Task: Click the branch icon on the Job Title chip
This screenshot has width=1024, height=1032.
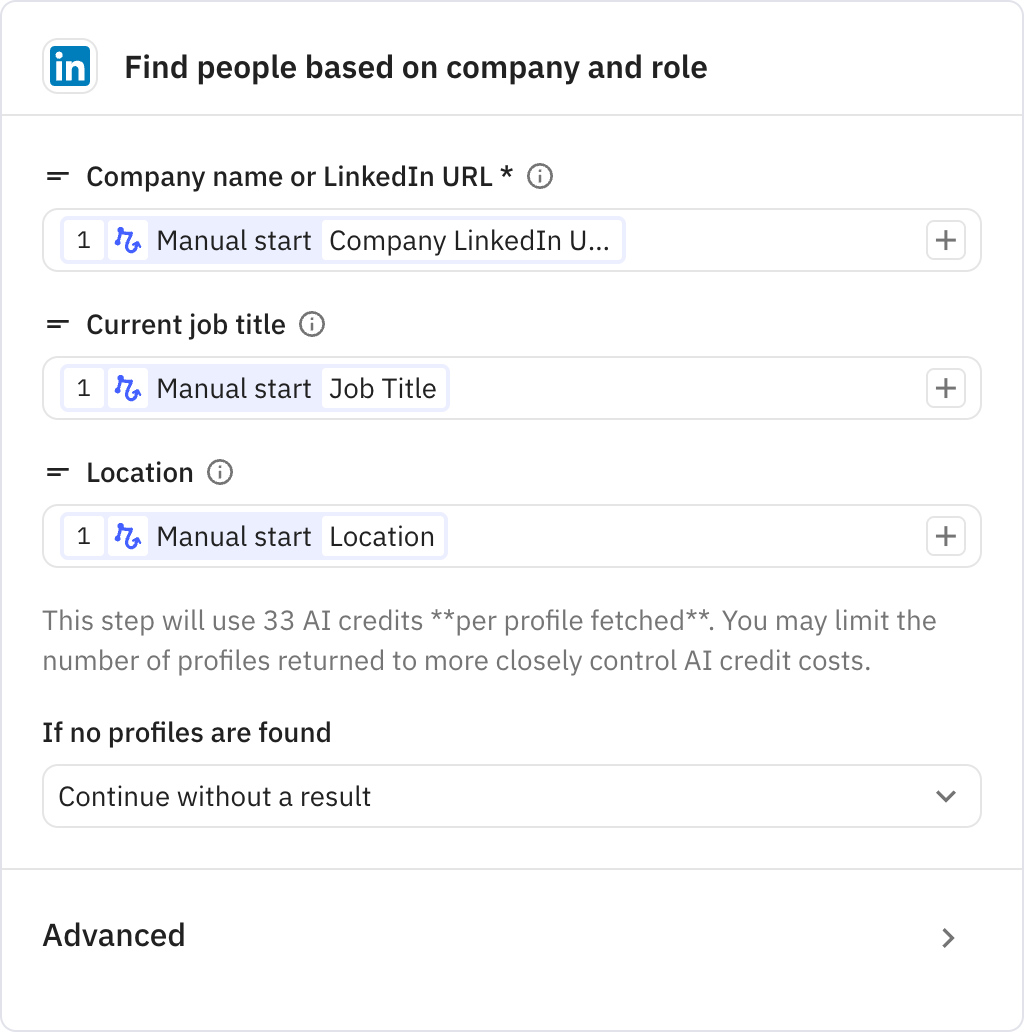Action: (x=130, y=388)
